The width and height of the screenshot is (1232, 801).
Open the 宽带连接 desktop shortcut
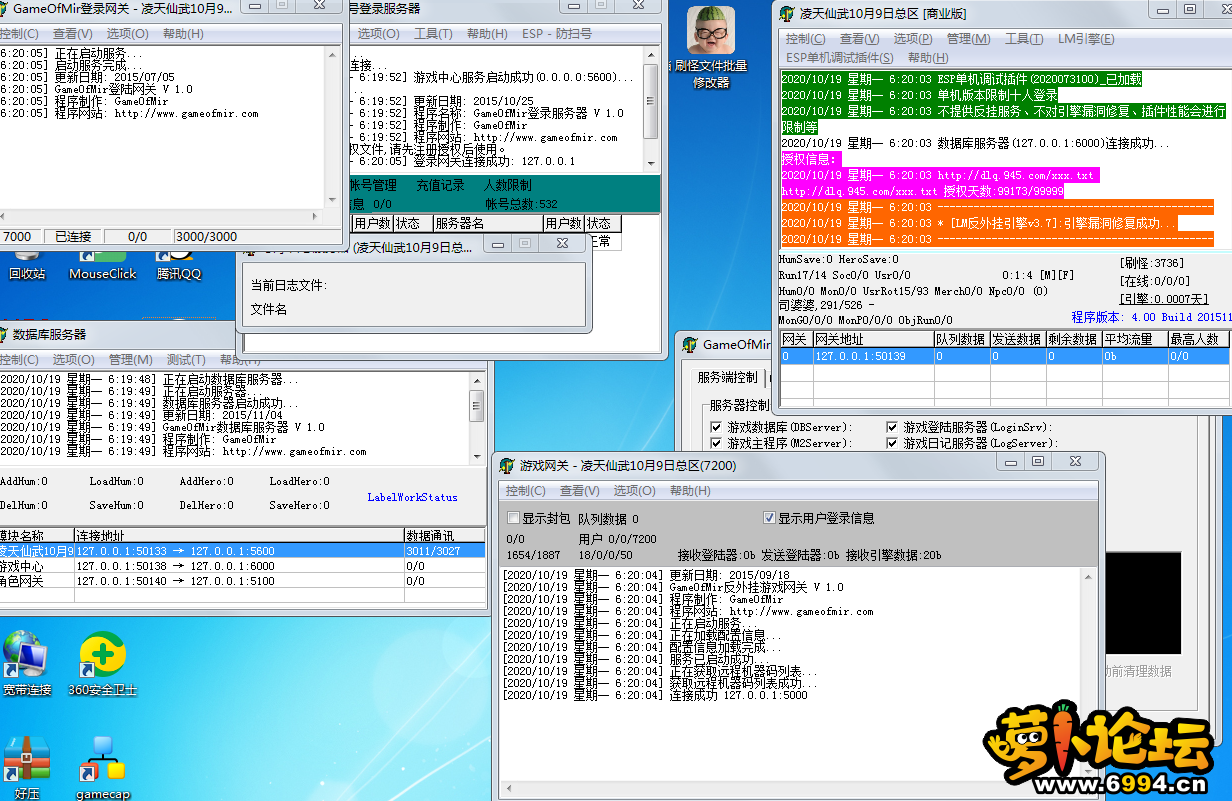26,662
